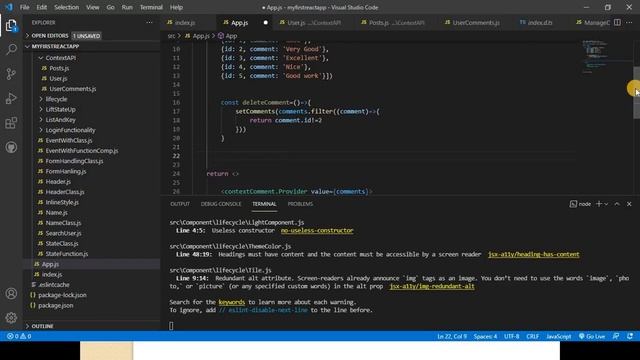Open the Edit menu
This screenshot has height=360, width=640.
(x=42, y=7)
